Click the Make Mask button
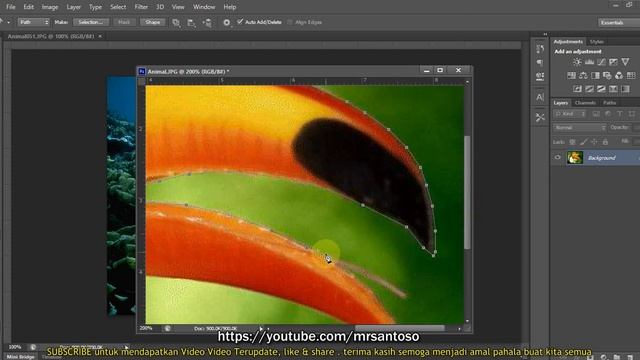Image resolution: width=640 pixels, height=360 pixels. click(x=124, y=22)
